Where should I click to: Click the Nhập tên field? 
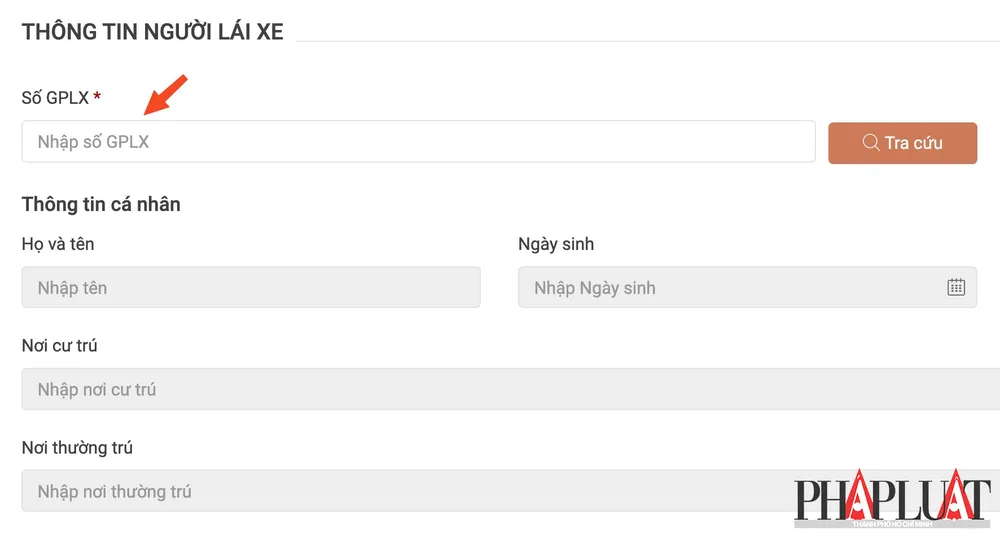250,287
